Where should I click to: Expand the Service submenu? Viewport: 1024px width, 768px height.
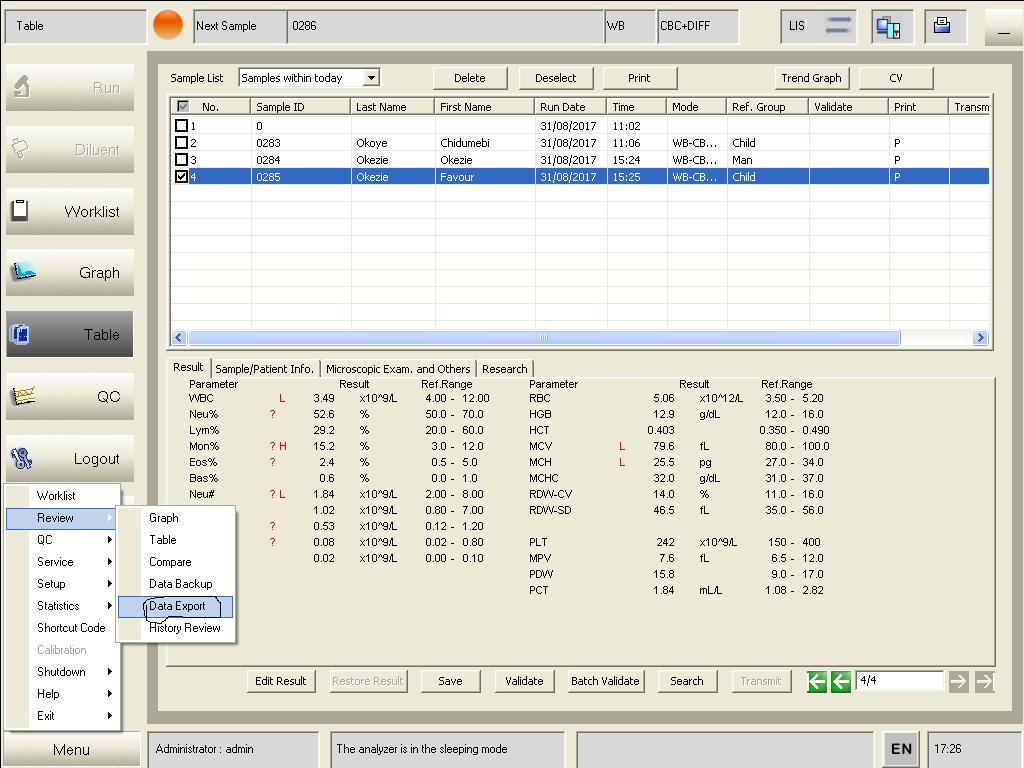pos(109,562)
